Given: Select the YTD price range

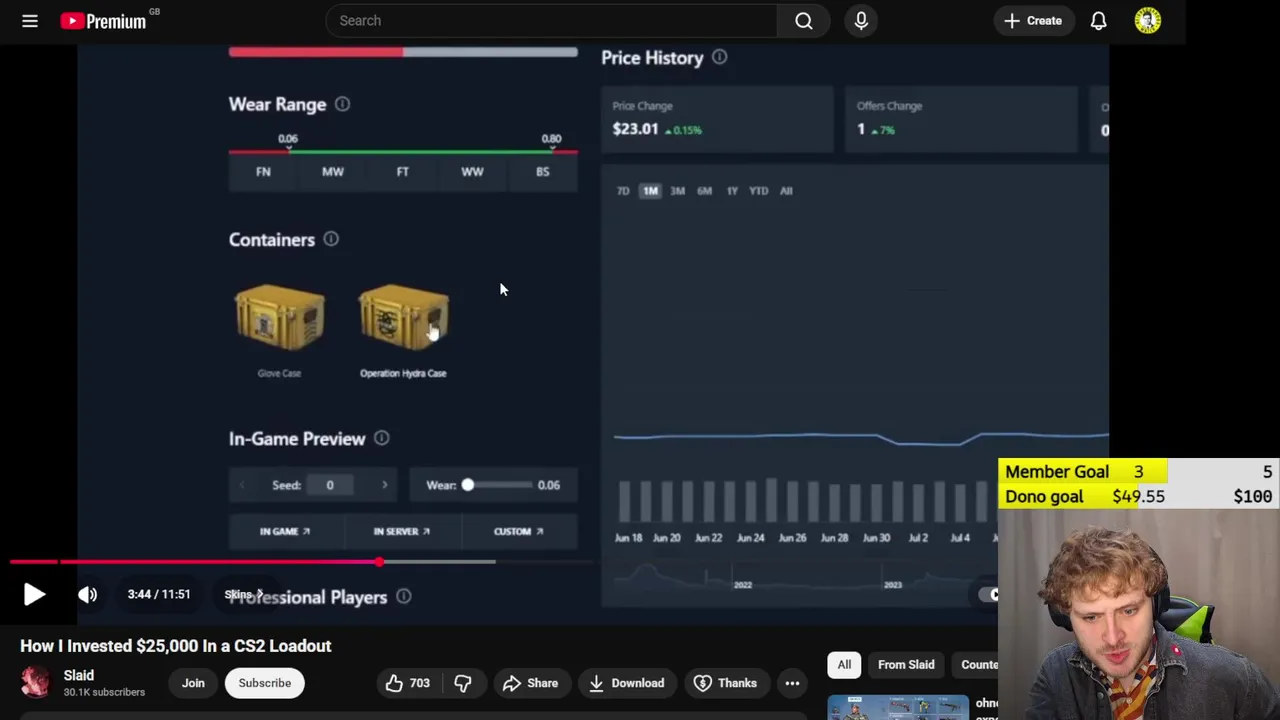Looking at the screenshot, I should coord(759,191).
